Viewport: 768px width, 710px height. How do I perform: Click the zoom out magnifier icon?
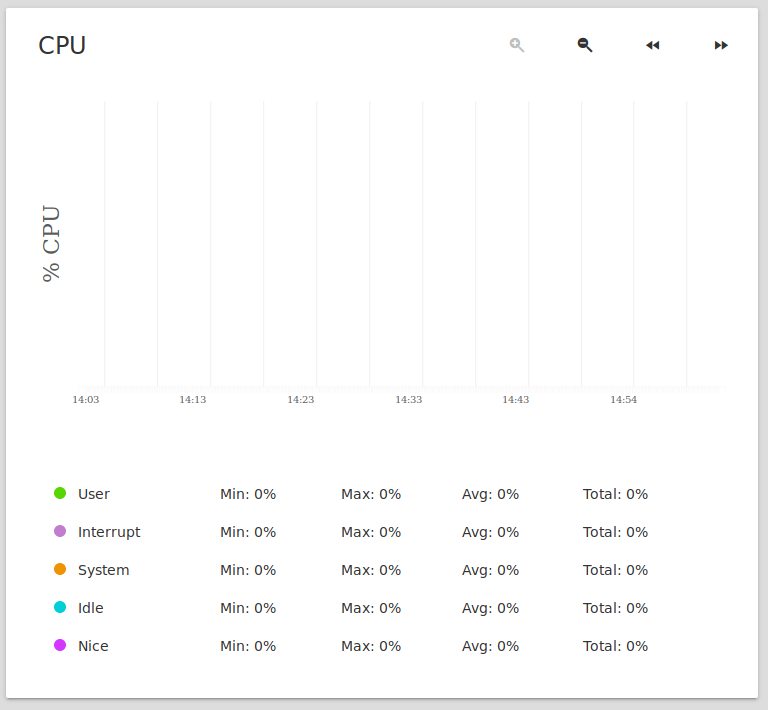click(x=585, y=45)
